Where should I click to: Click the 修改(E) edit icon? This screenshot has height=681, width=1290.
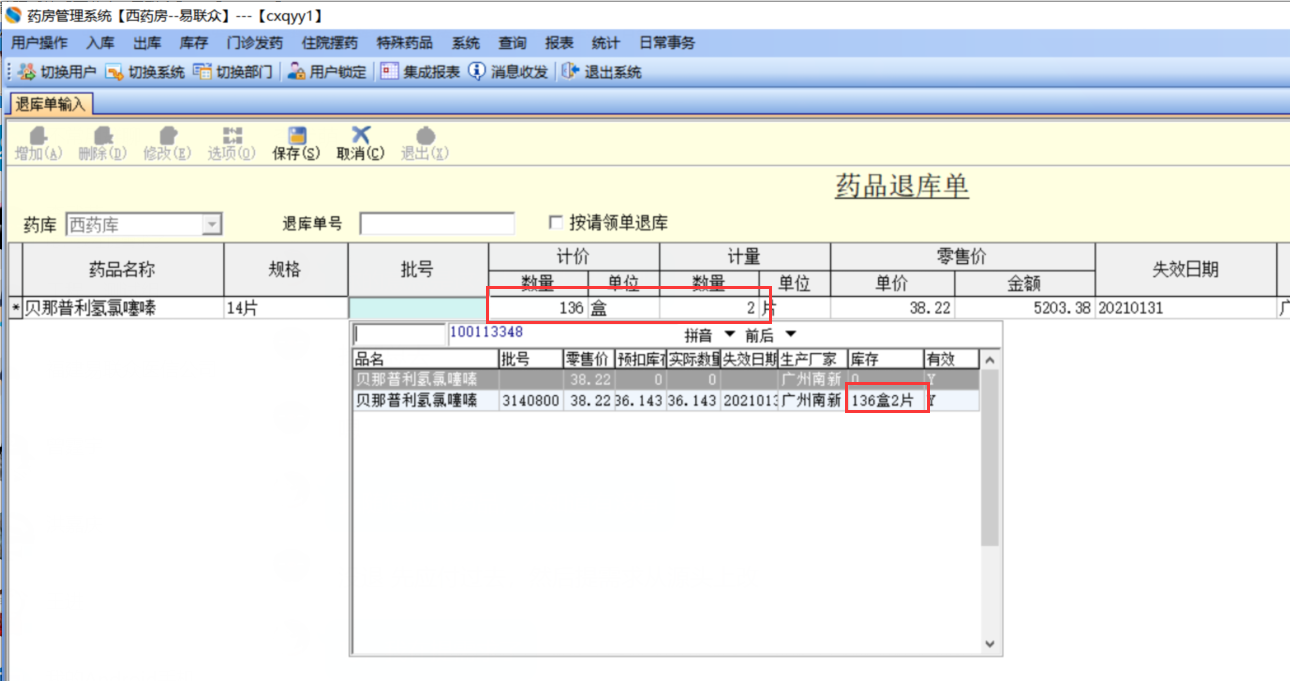tap(168, 135)
